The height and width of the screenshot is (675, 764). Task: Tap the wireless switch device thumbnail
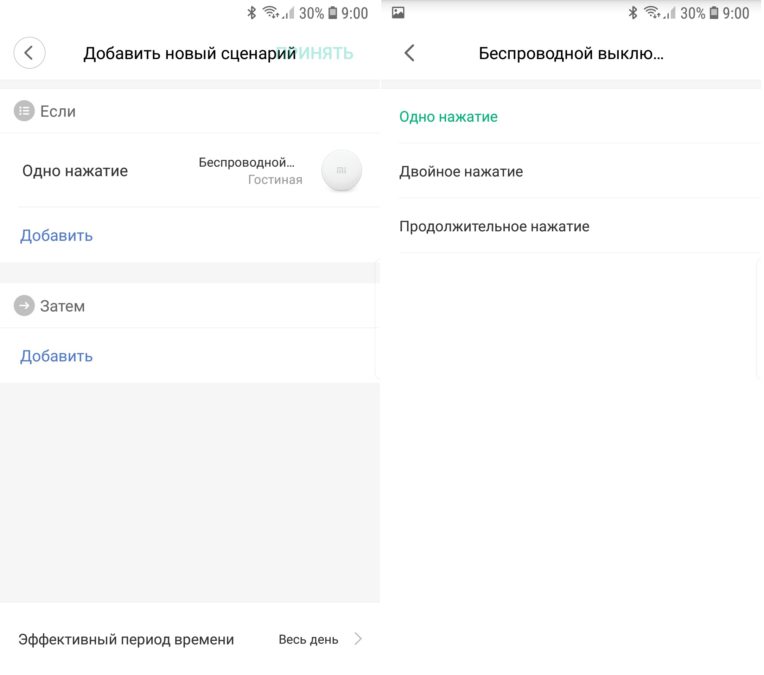click(341, 171)
